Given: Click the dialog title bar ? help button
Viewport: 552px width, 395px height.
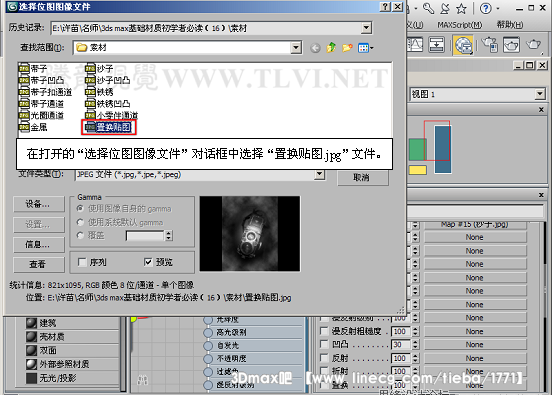Looking at the screenshot, I should [385, 7].
